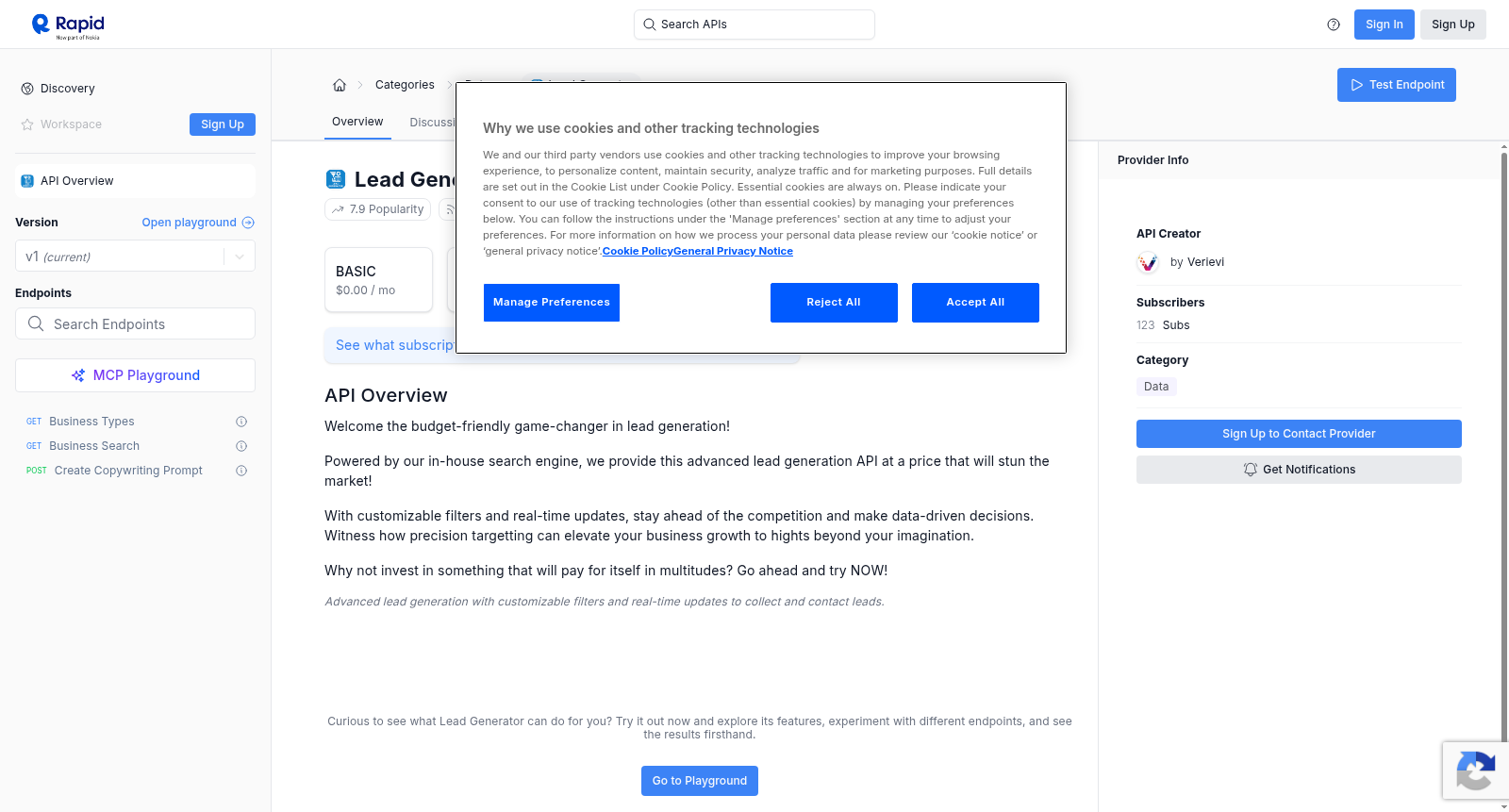Open Manage Preferences for cookies
The image size is (1509, 812).
pyautogui.click(x=552, y=303)
